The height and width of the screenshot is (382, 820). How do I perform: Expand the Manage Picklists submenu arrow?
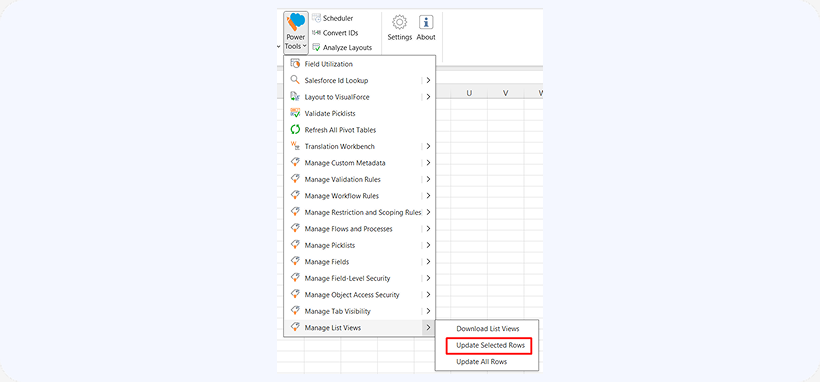point(428,245)
